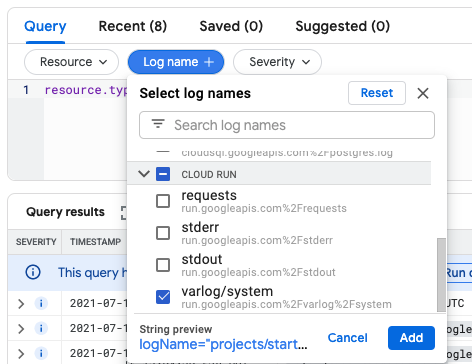Check the requests log checkbox
Viewport: 472px width, 364px height.
pos(163,201)
